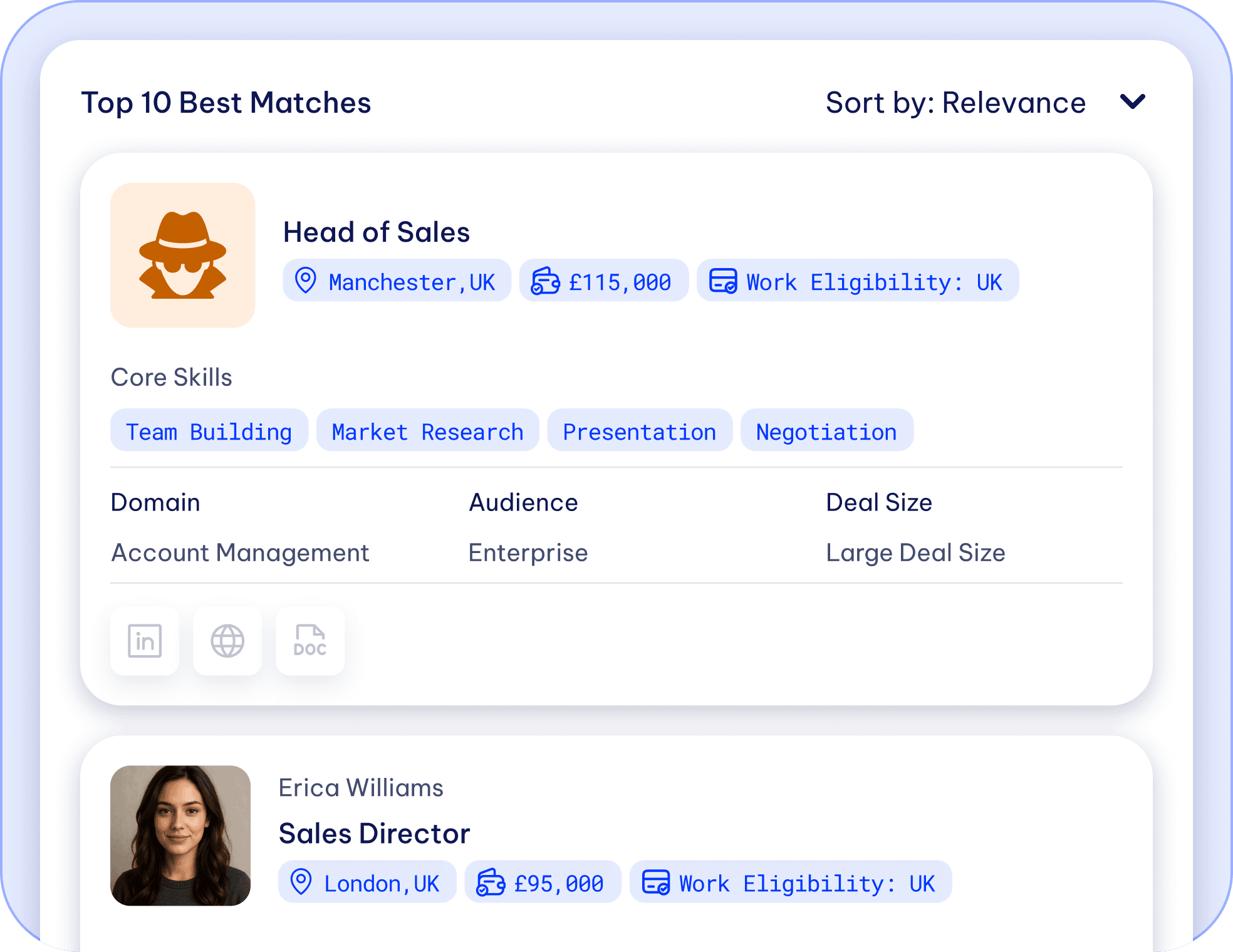The image size is (1233, 952).
Task: Open the DOC resume icon
Action: coord(310,641)
